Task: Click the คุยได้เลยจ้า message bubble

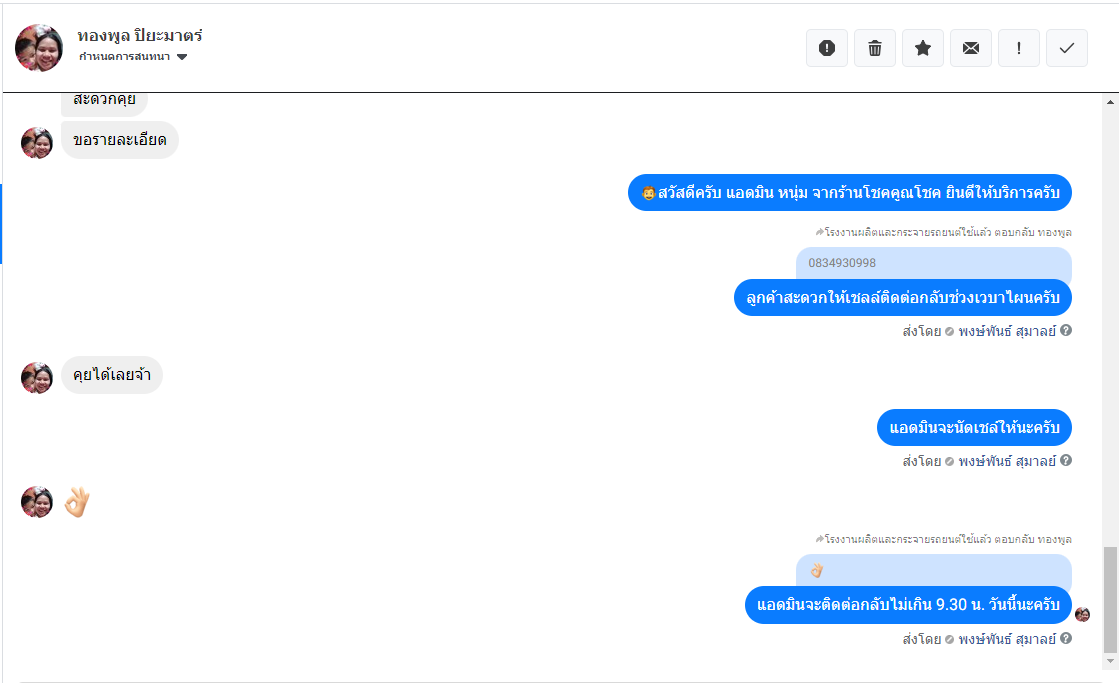Action: pyautogui.click(x=112, y=375)
